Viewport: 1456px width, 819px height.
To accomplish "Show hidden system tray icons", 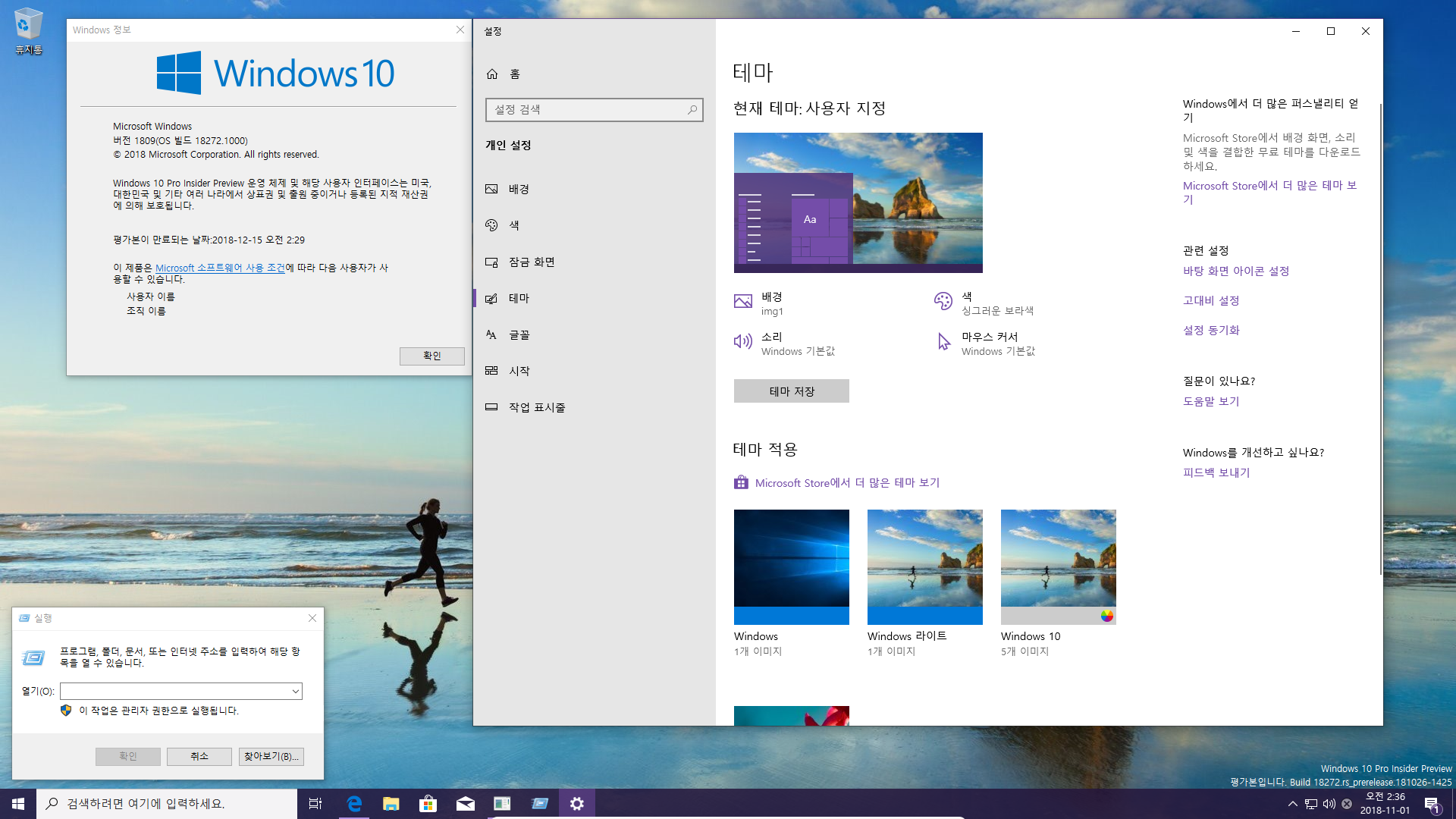I will 1292,804.
